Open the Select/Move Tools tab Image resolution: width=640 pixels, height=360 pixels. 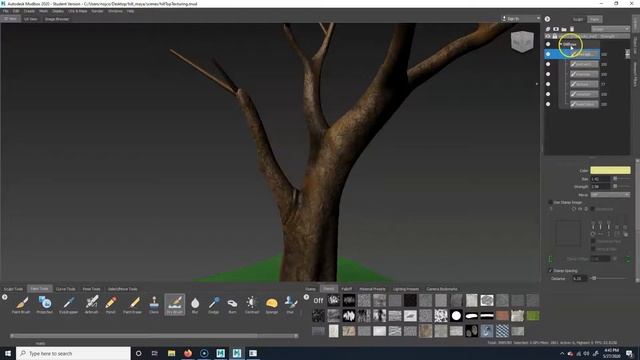click(122, 289)
